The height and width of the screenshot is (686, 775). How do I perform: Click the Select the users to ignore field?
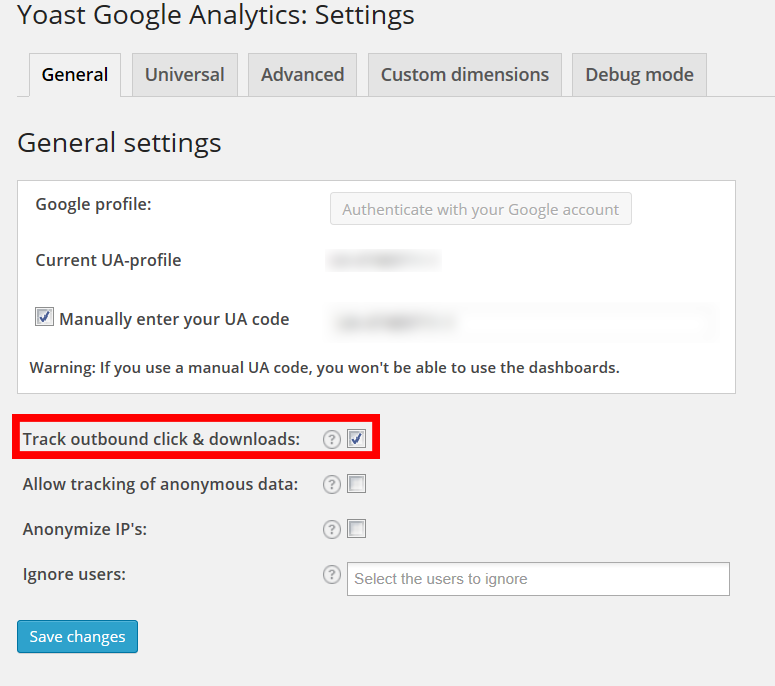coord(538,579)
